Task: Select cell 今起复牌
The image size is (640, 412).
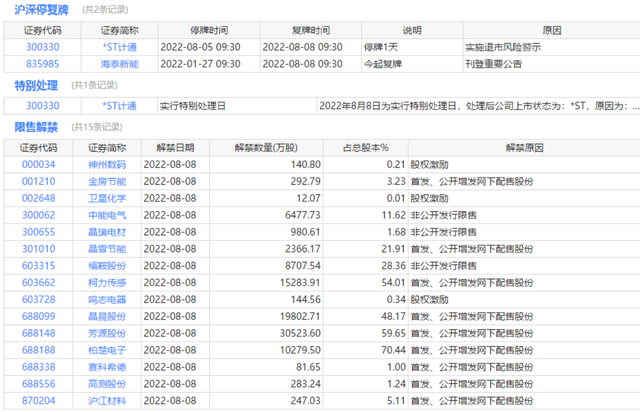Action: point(383,64)
